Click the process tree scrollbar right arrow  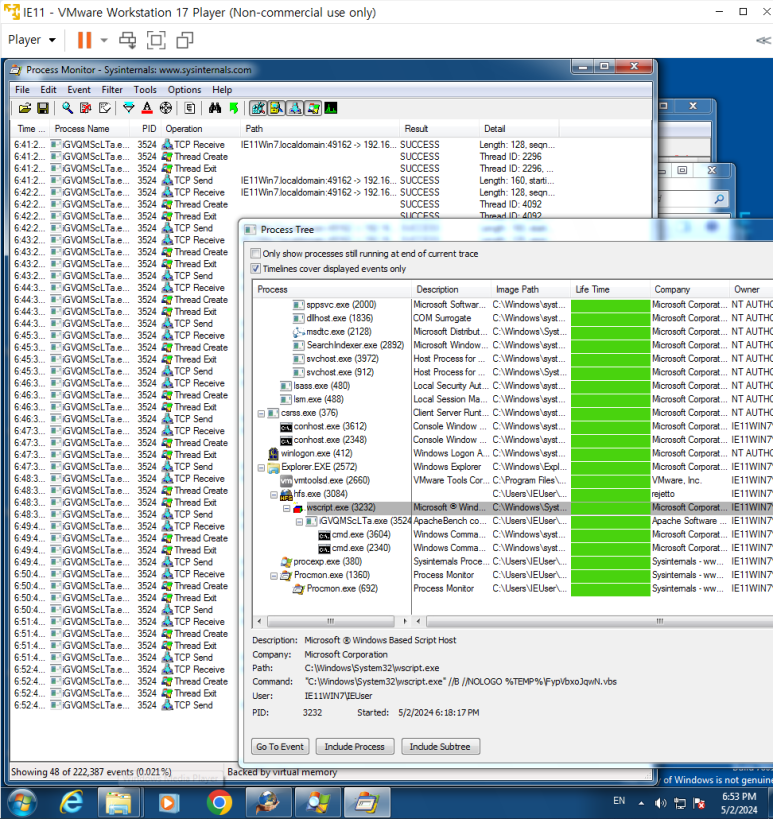(405, 621)
